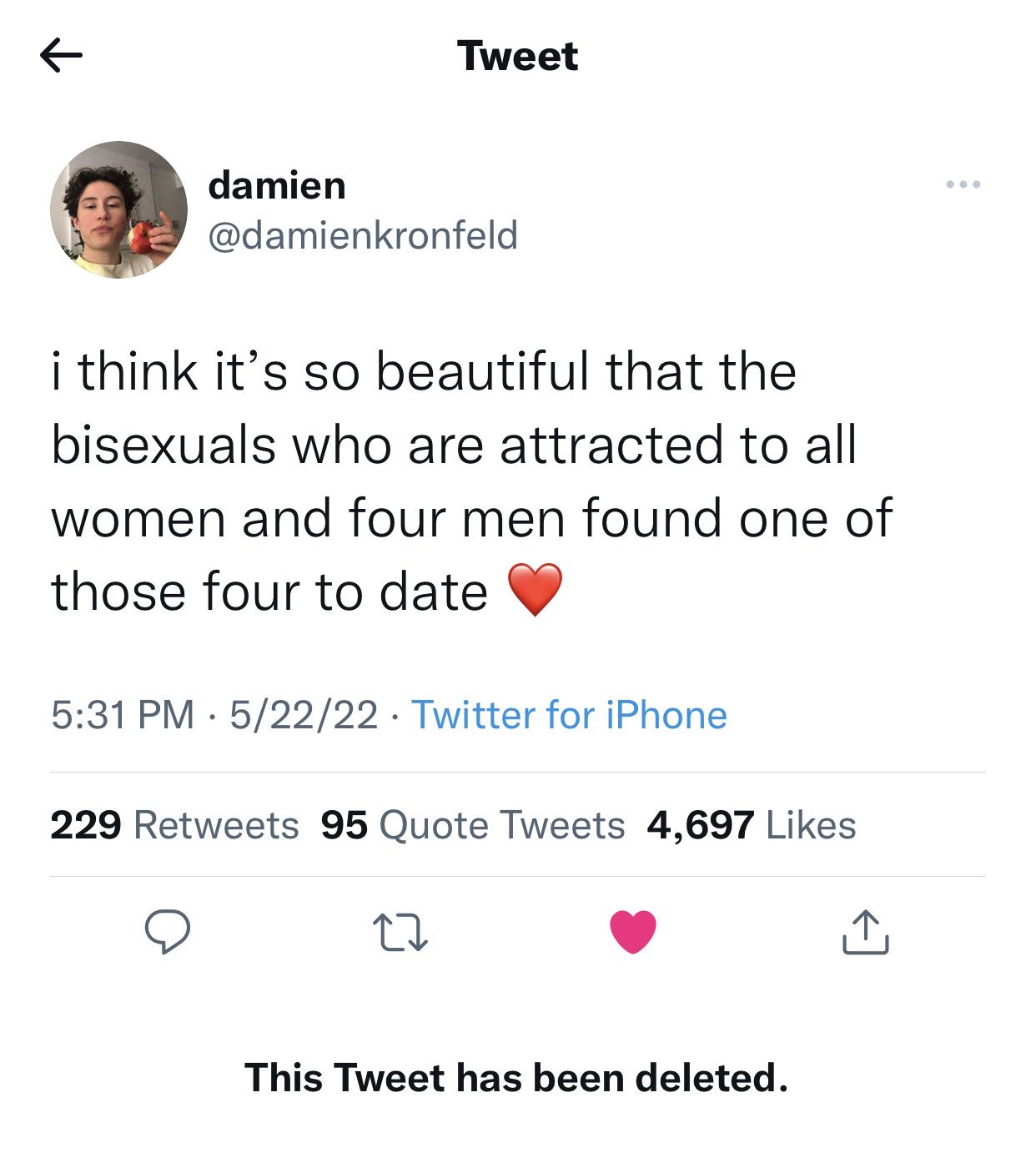Tap the word bisexuals in the tweet
This screenshot has width=1036, height=1163.
coord(163,445)
